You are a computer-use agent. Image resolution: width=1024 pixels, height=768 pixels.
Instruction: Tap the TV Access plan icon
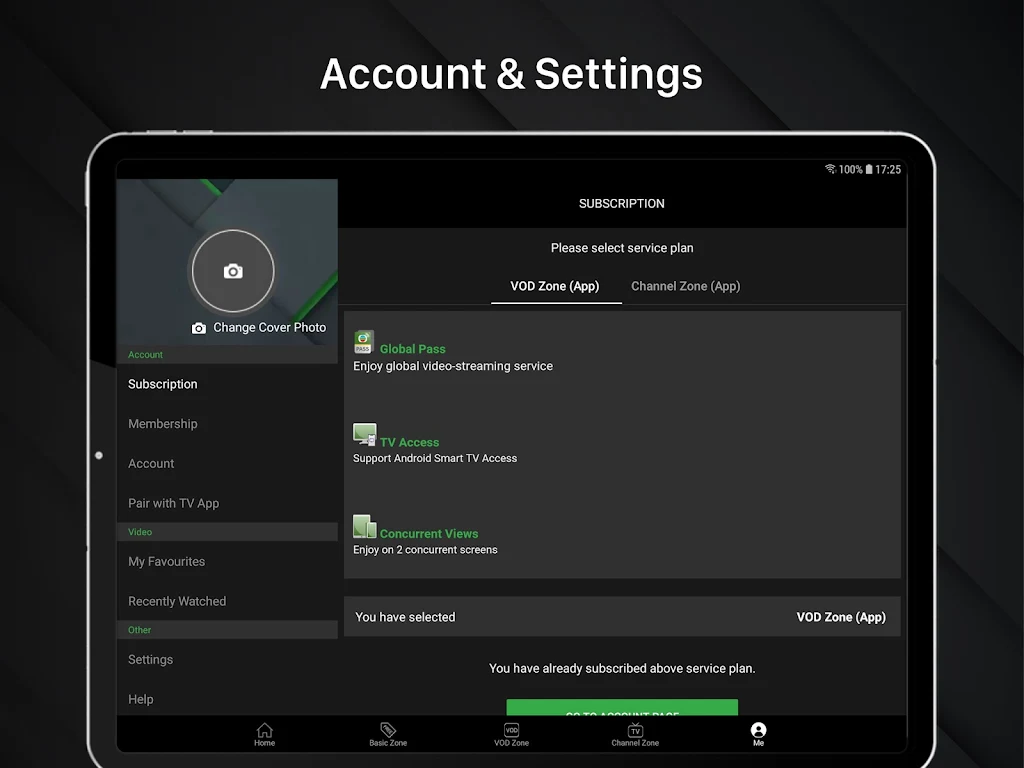(x=364, y=435)
